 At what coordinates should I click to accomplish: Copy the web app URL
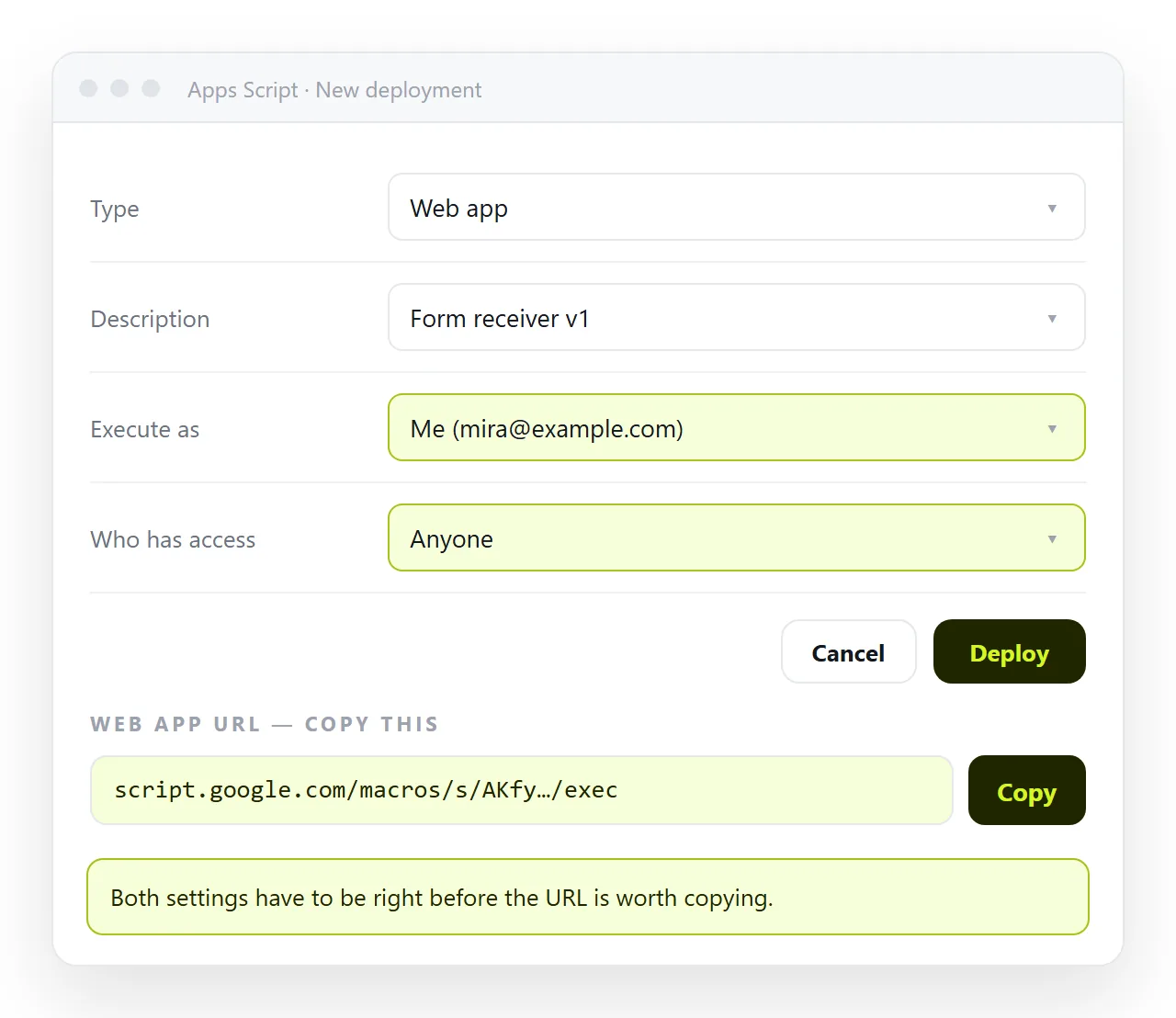coord(1026,790)
